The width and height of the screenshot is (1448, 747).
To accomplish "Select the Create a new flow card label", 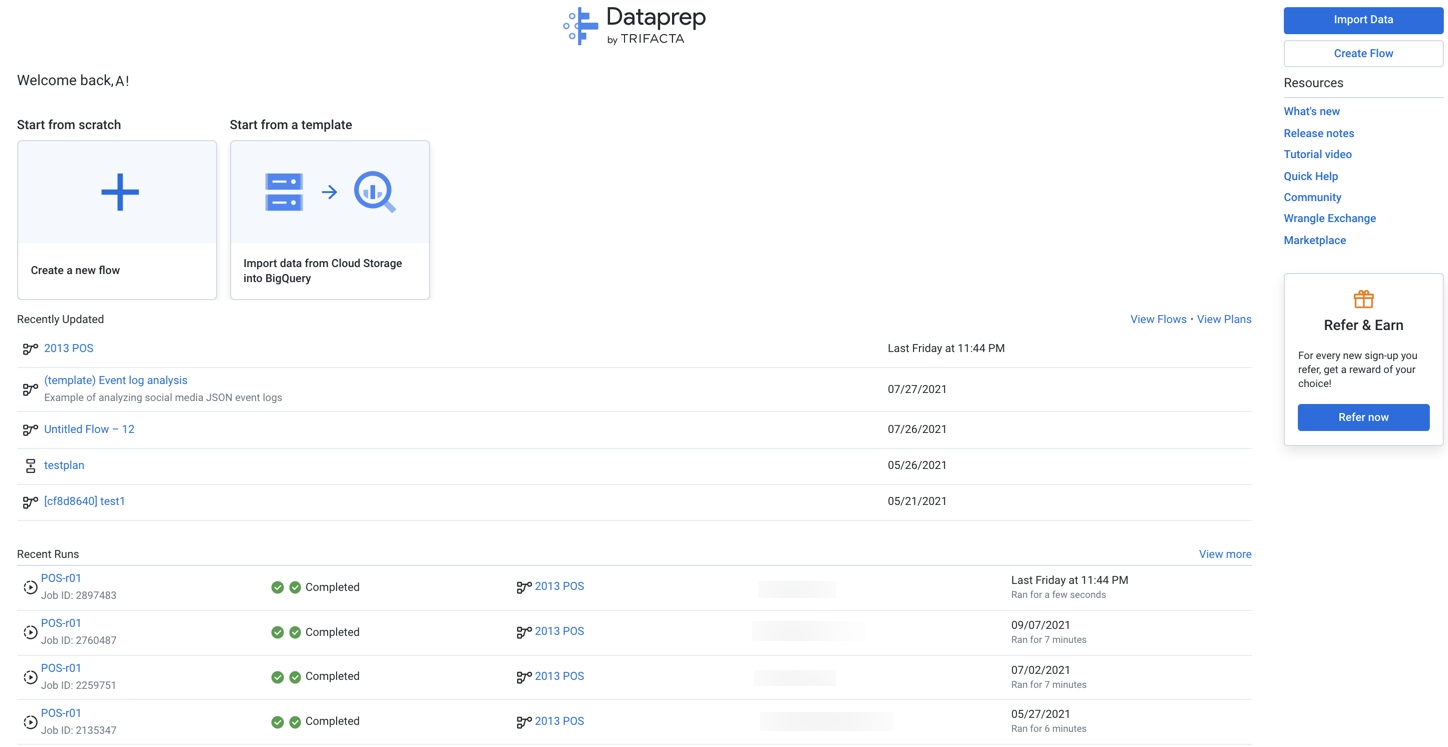I will (x=75, y=271).
